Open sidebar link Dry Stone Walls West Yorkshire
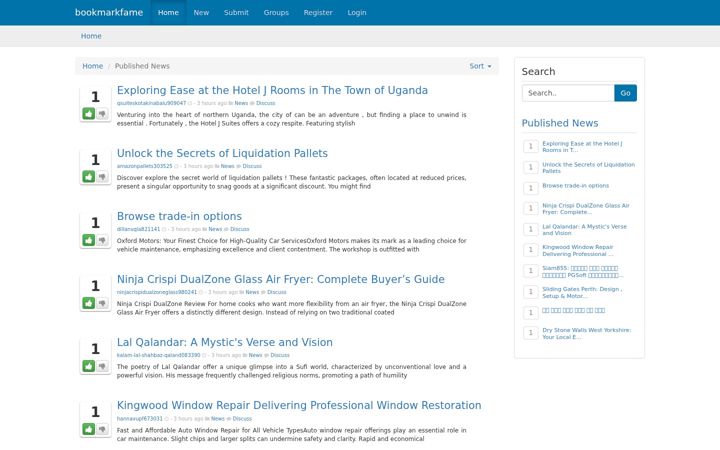 tap(587, 333)
